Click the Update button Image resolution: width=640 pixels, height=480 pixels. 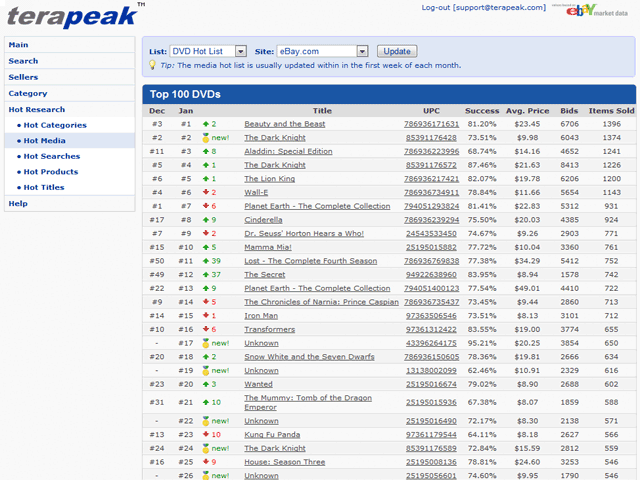(x=397, y=51)
